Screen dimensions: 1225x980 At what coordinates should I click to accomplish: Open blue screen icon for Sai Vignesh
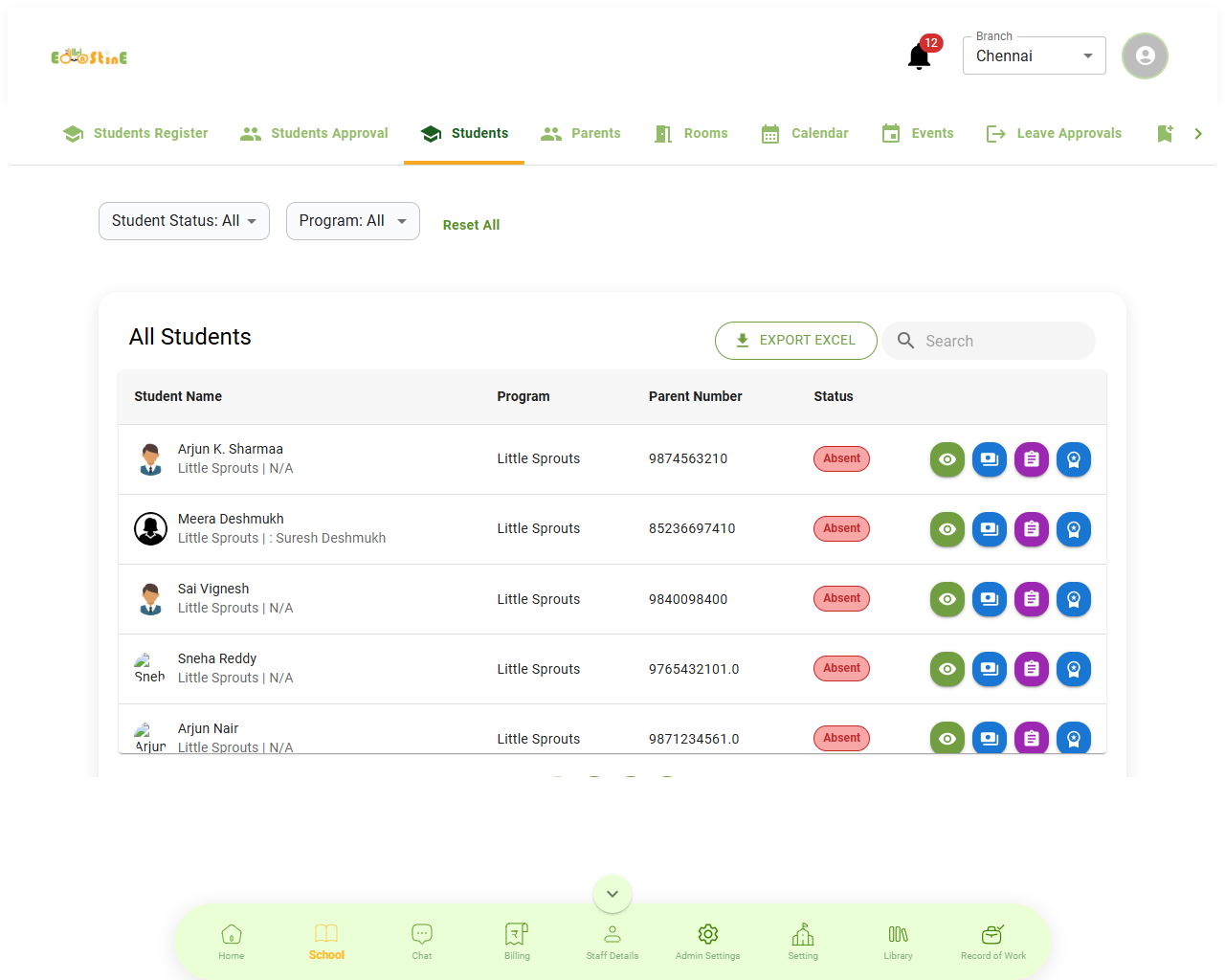[x=990, y=599]
